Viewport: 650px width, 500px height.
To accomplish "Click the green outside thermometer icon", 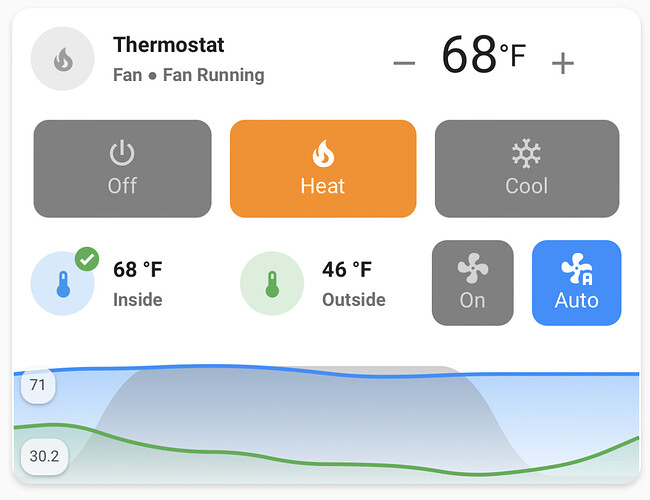I will tap(272, 284).
